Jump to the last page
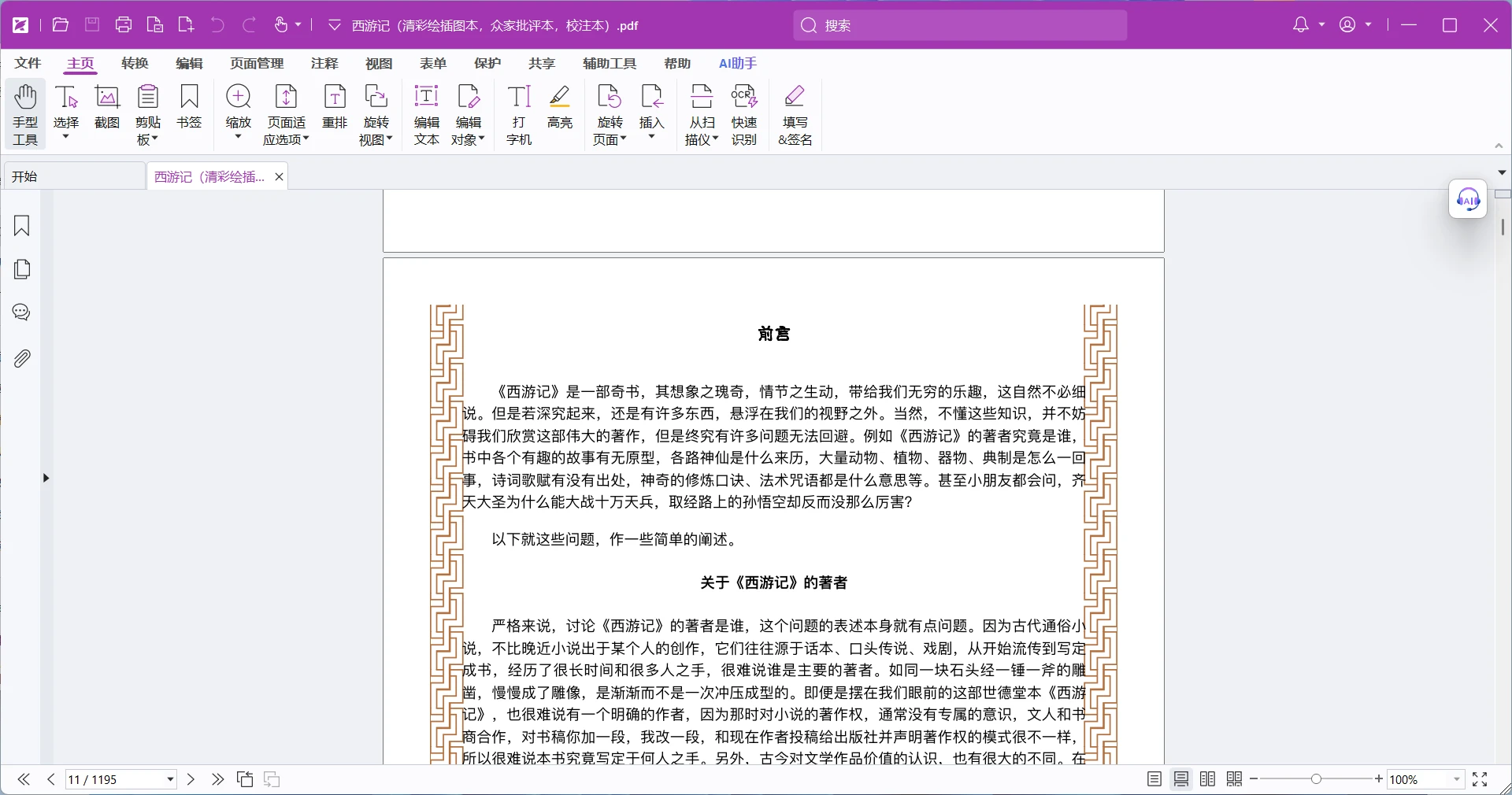Viewport: 1512px width, 795px height. (x=218, y=779)
